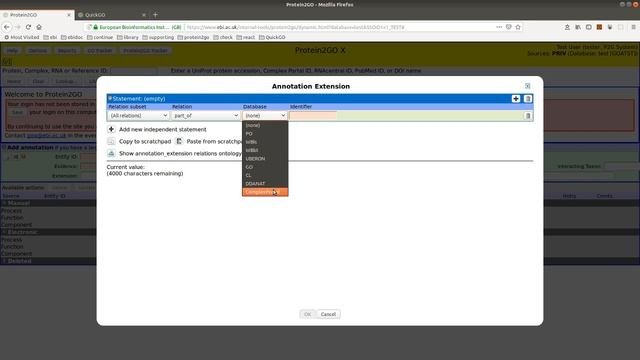Click the browser Forward arrow
This screenshot has height=360, width=640.
point(18,27)
